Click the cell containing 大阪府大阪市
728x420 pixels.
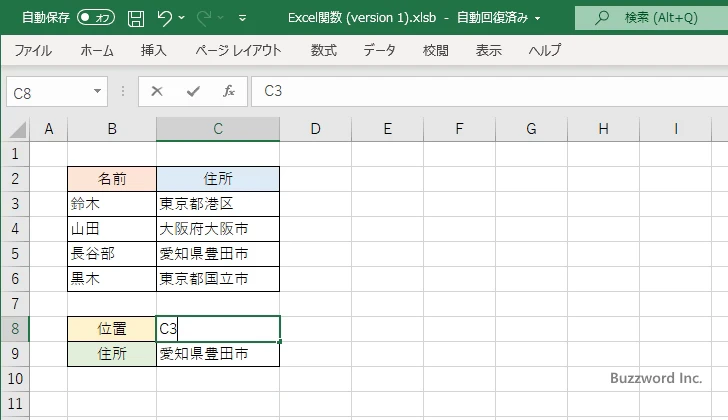coord(218,229)
